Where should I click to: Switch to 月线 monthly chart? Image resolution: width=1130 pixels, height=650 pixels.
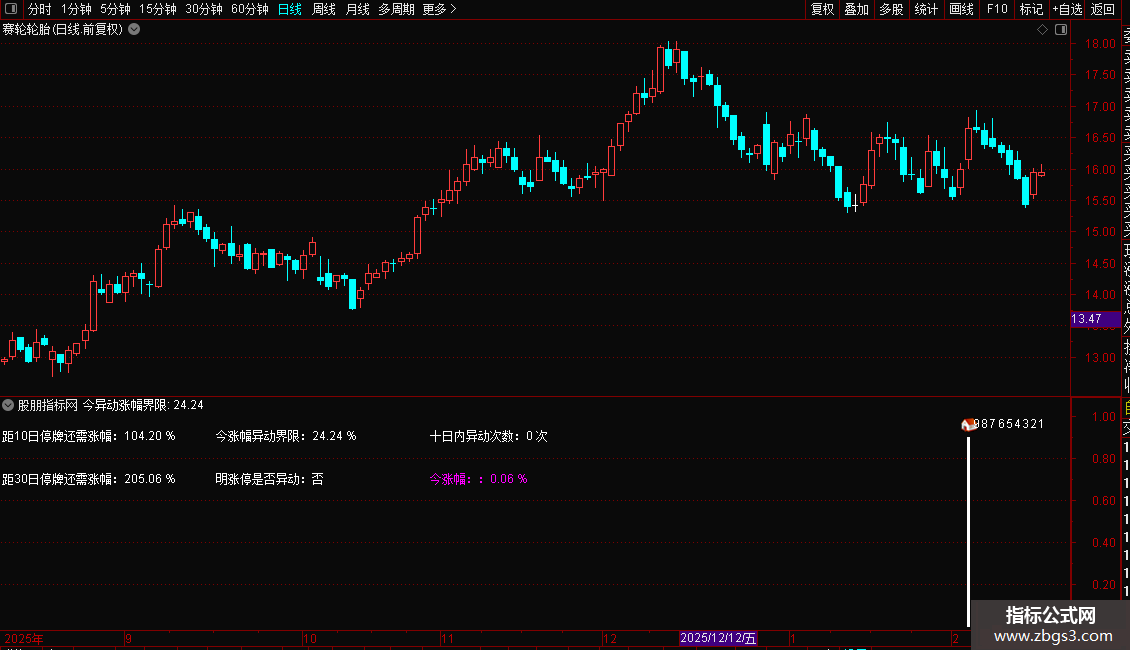(x=357, y=9)
